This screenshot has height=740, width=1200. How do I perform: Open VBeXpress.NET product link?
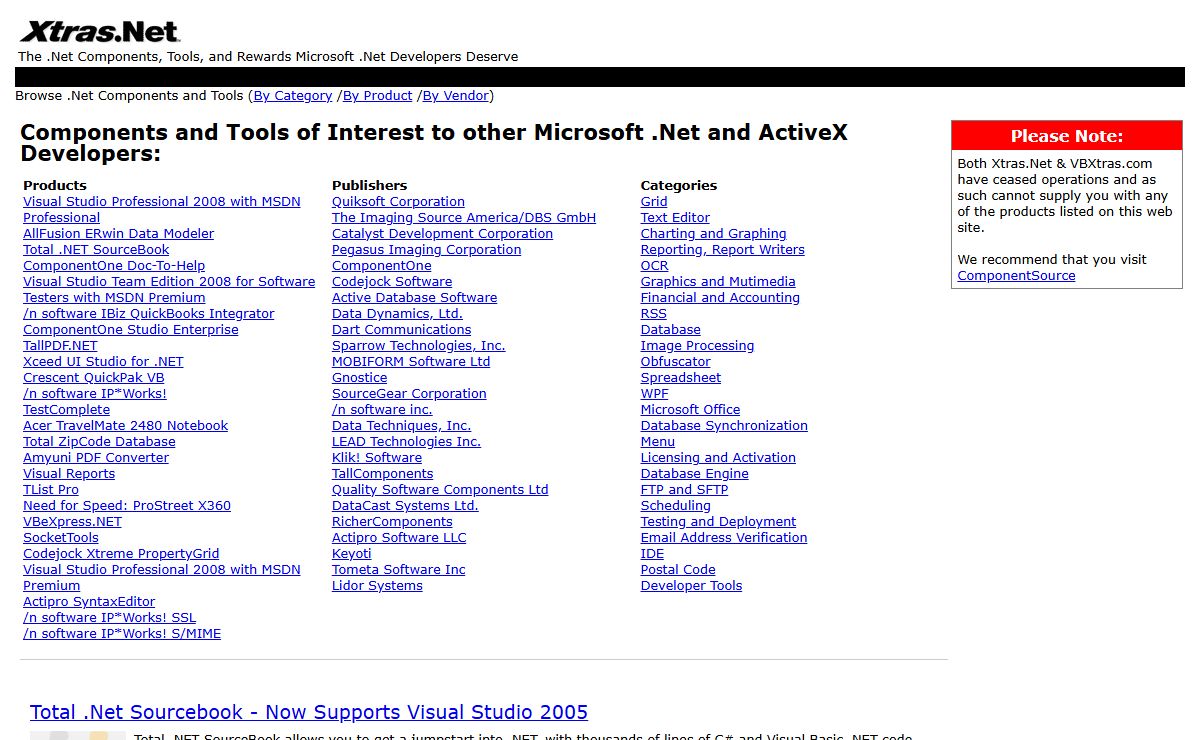[72, 522]
